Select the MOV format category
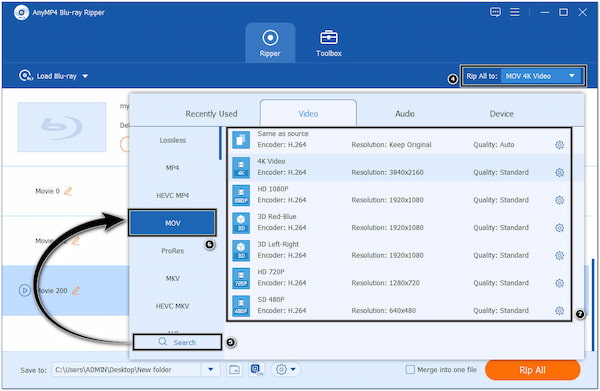This screenshot has height=391, width=600. [173, 223]
